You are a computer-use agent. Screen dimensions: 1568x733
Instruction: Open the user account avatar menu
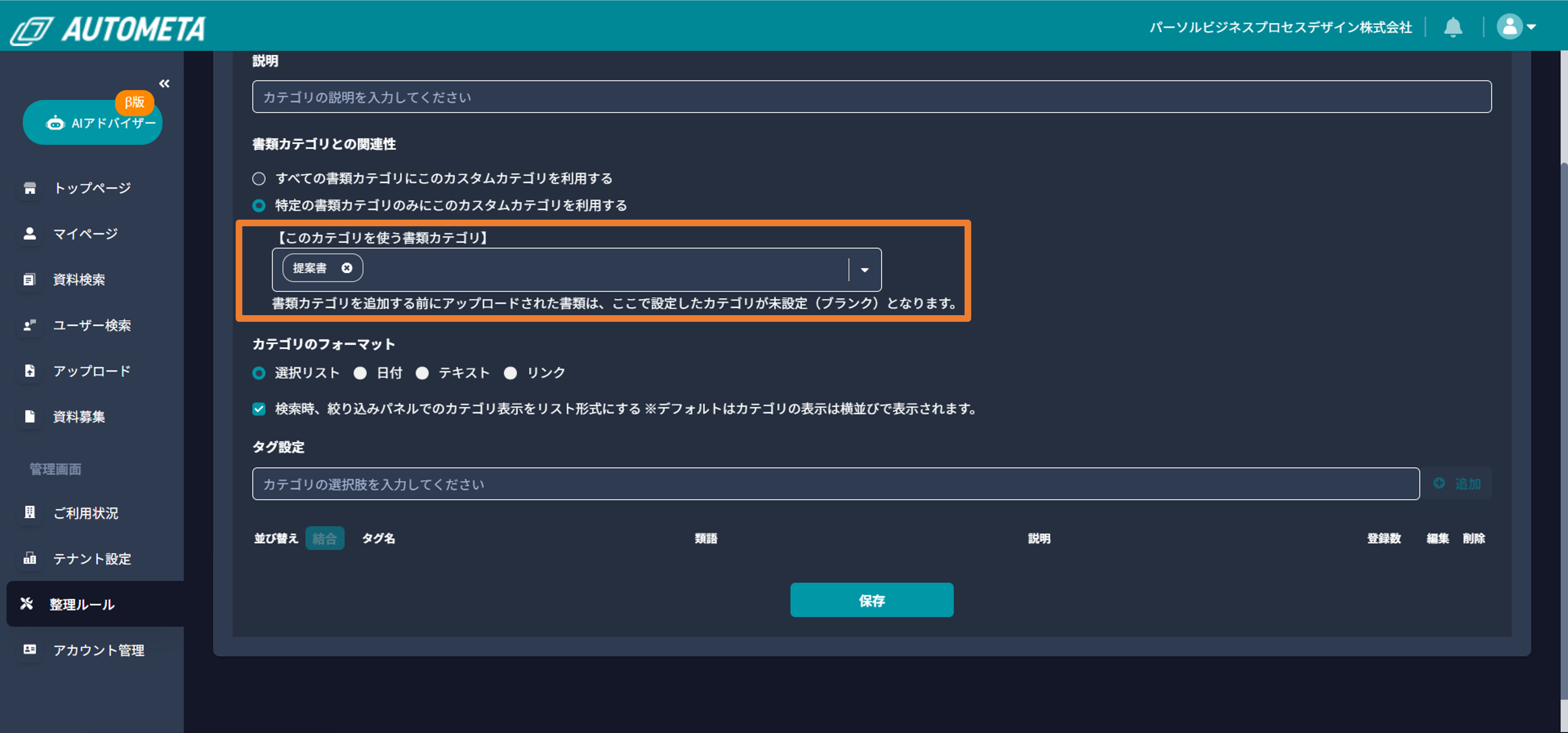[1516, 27]
